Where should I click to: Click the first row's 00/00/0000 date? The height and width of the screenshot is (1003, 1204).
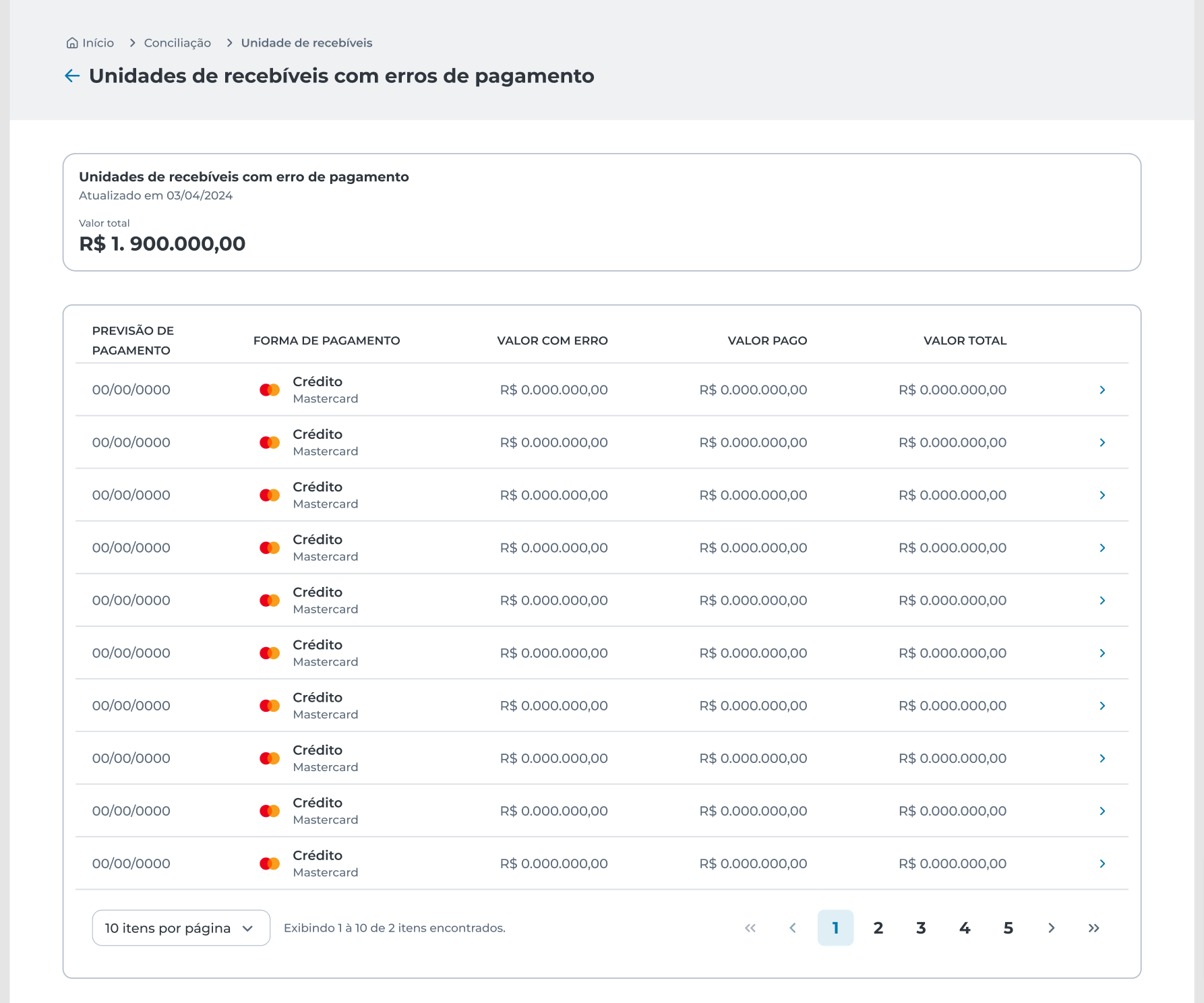[x=131, y=390]
